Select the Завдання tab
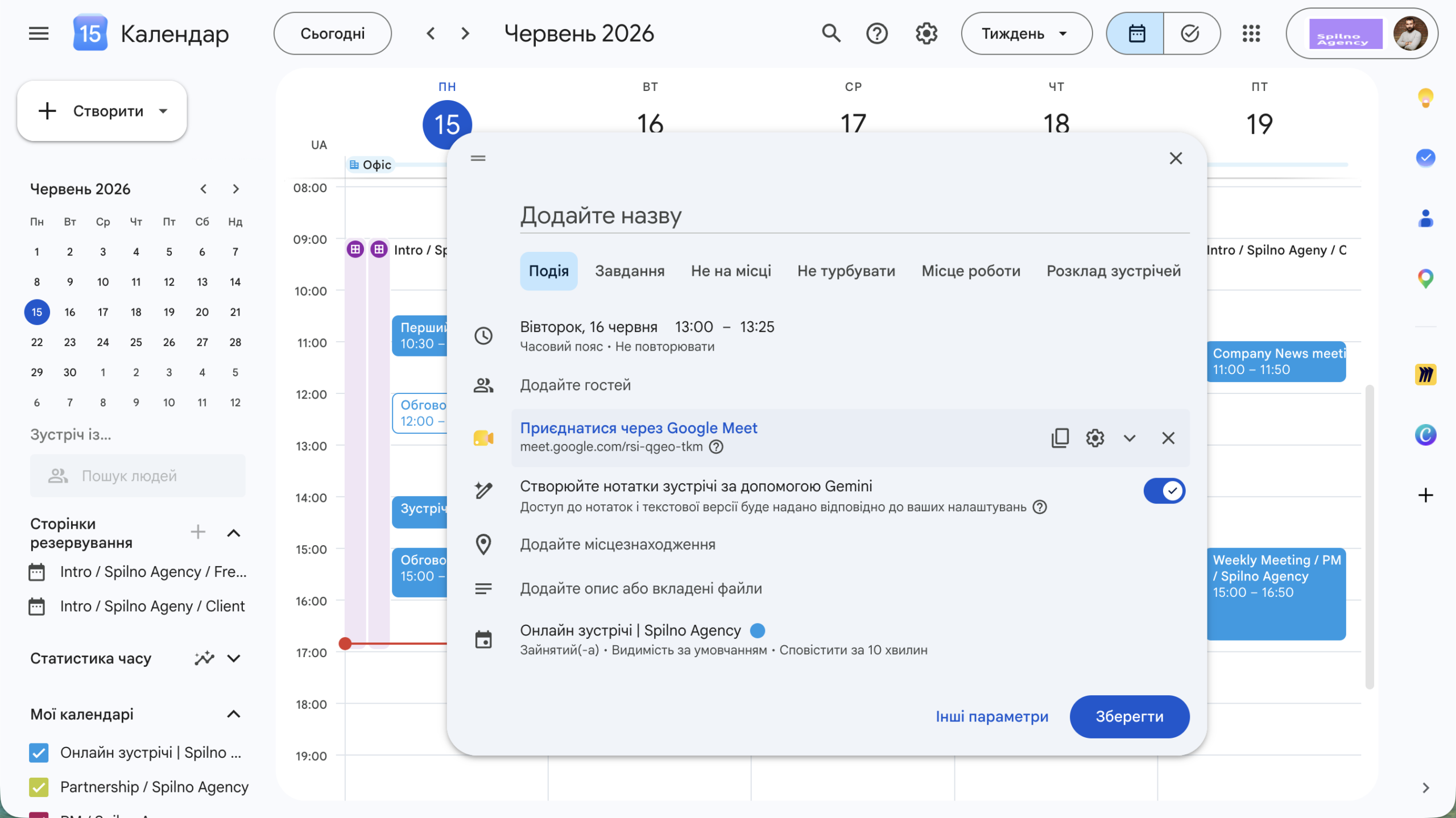 pos(630,271)
